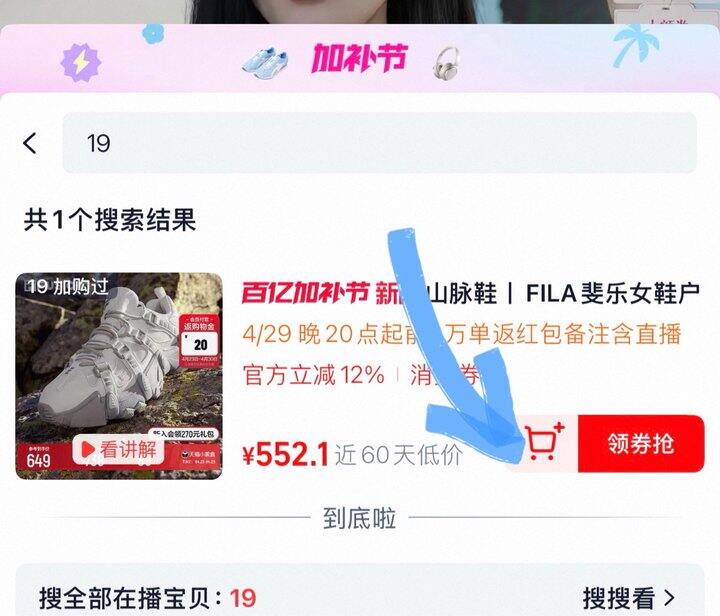Viewport: 720px width, 616px height.
Task: Focus the search field containing 19
Action: 379,143
